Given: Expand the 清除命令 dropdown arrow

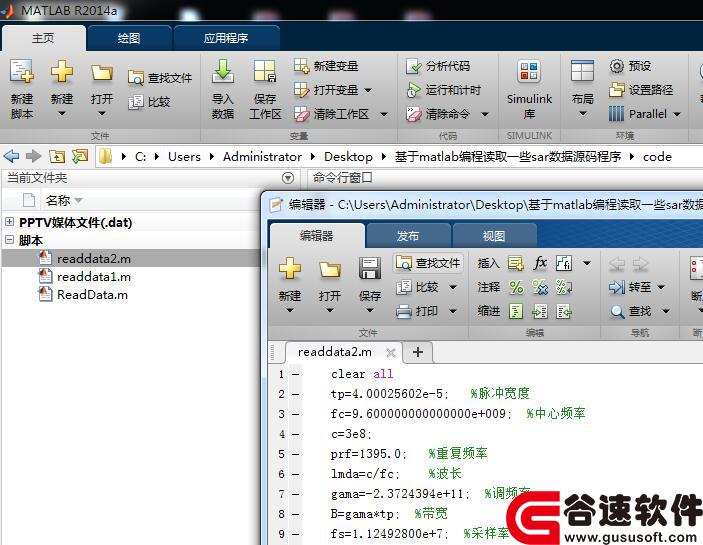Looking at the screenshot, I should pyautogui.click(x=485, y=114).
